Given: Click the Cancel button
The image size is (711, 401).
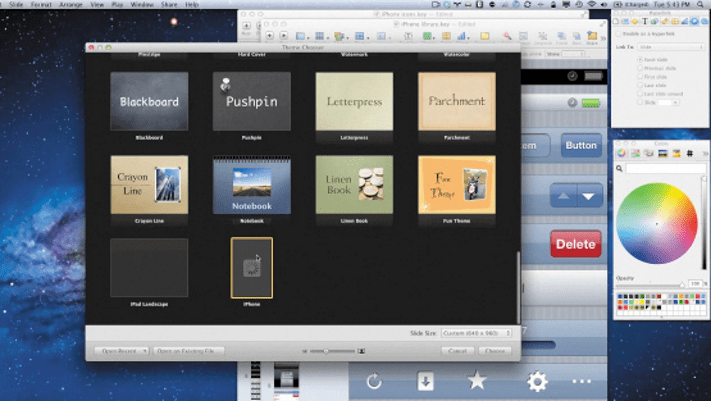Looking at the screenshot, I should 457,351.
